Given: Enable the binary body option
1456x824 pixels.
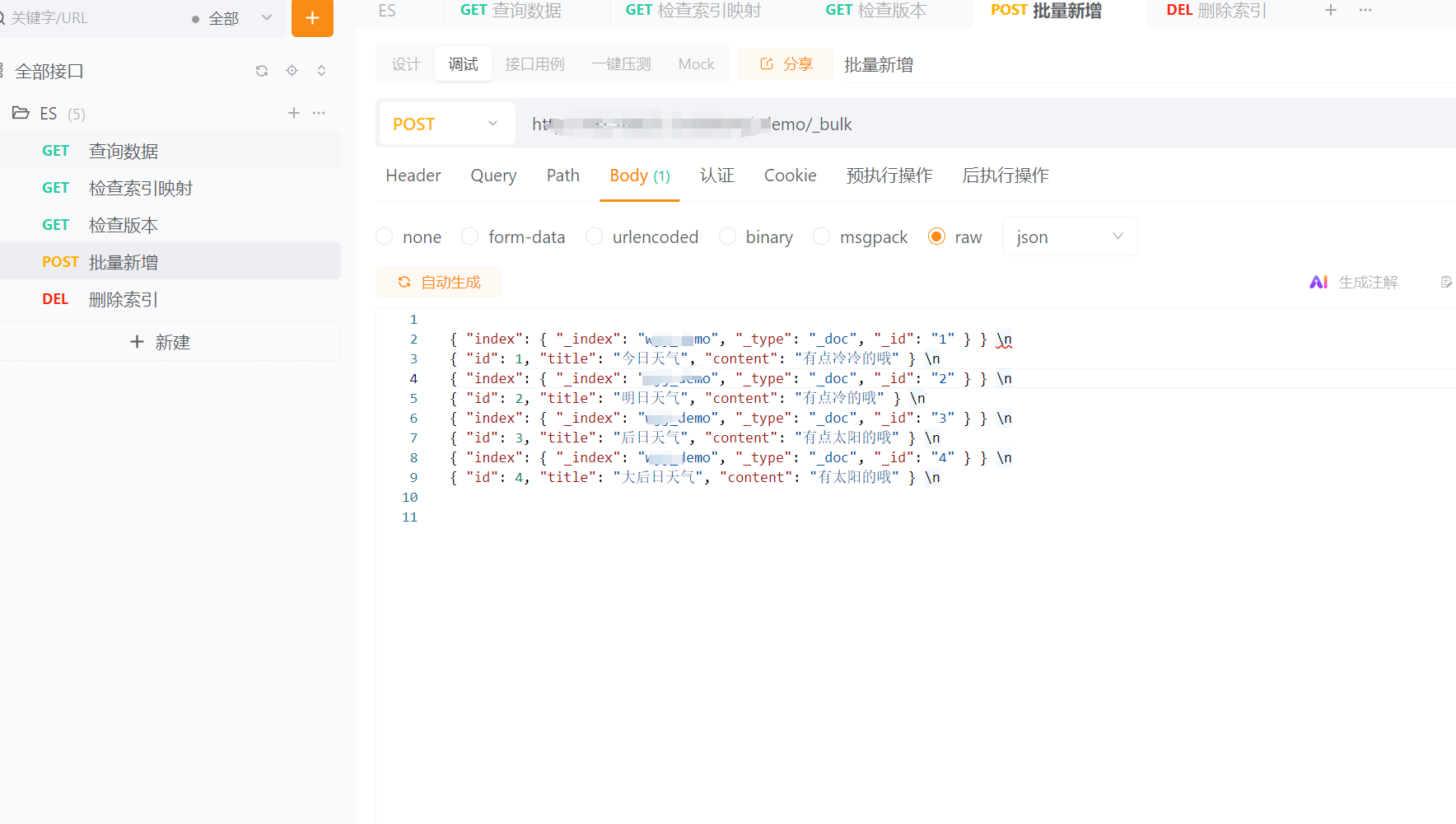Looking at the screenshot, I should (727, 236).
